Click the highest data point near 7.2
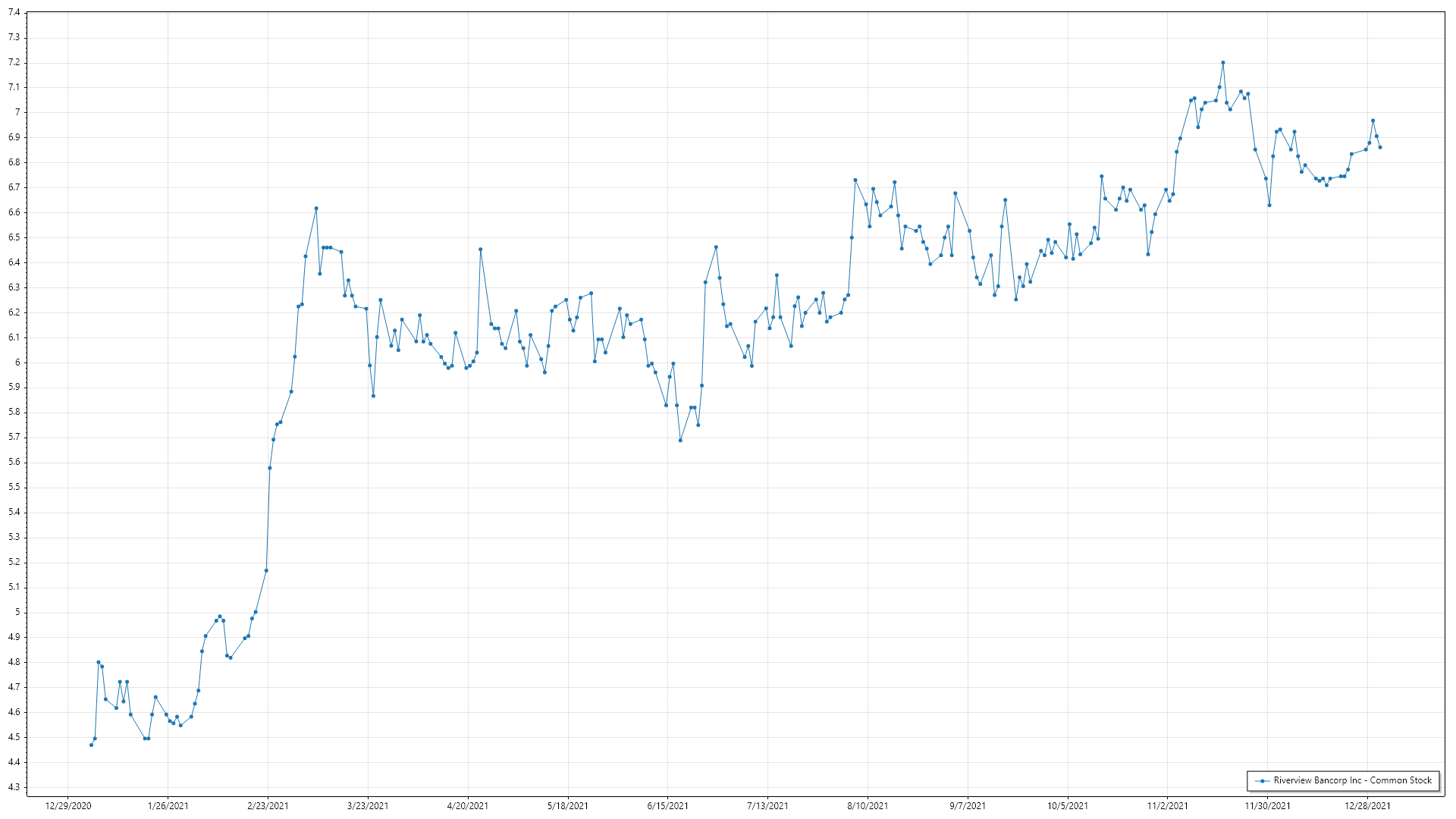The width and height of the screenshot is (1456, 819). (x=1222, y=63)
